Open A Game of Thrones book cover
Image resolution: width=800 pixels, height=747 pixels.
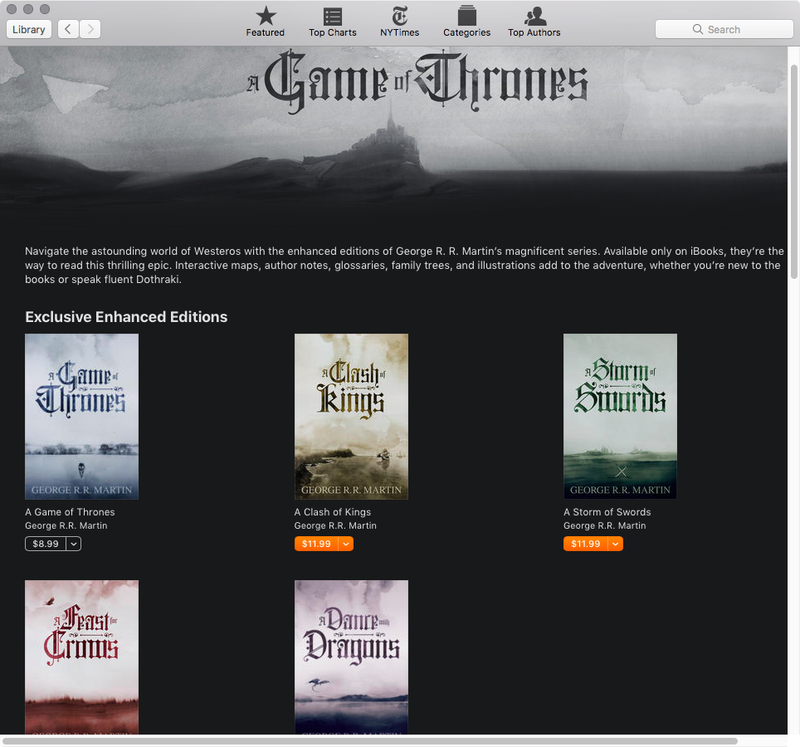[x=82, y=416]
